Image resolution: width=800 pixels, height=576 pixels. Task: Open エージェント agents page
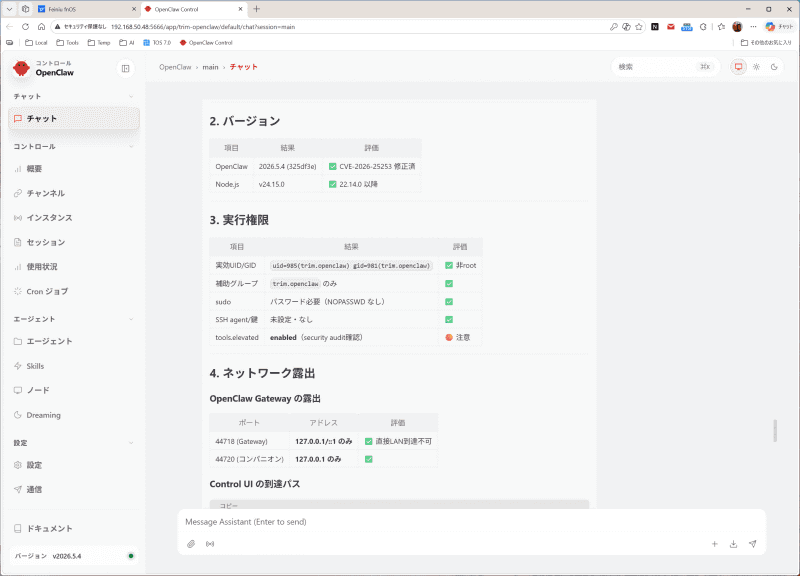[74, 341]
